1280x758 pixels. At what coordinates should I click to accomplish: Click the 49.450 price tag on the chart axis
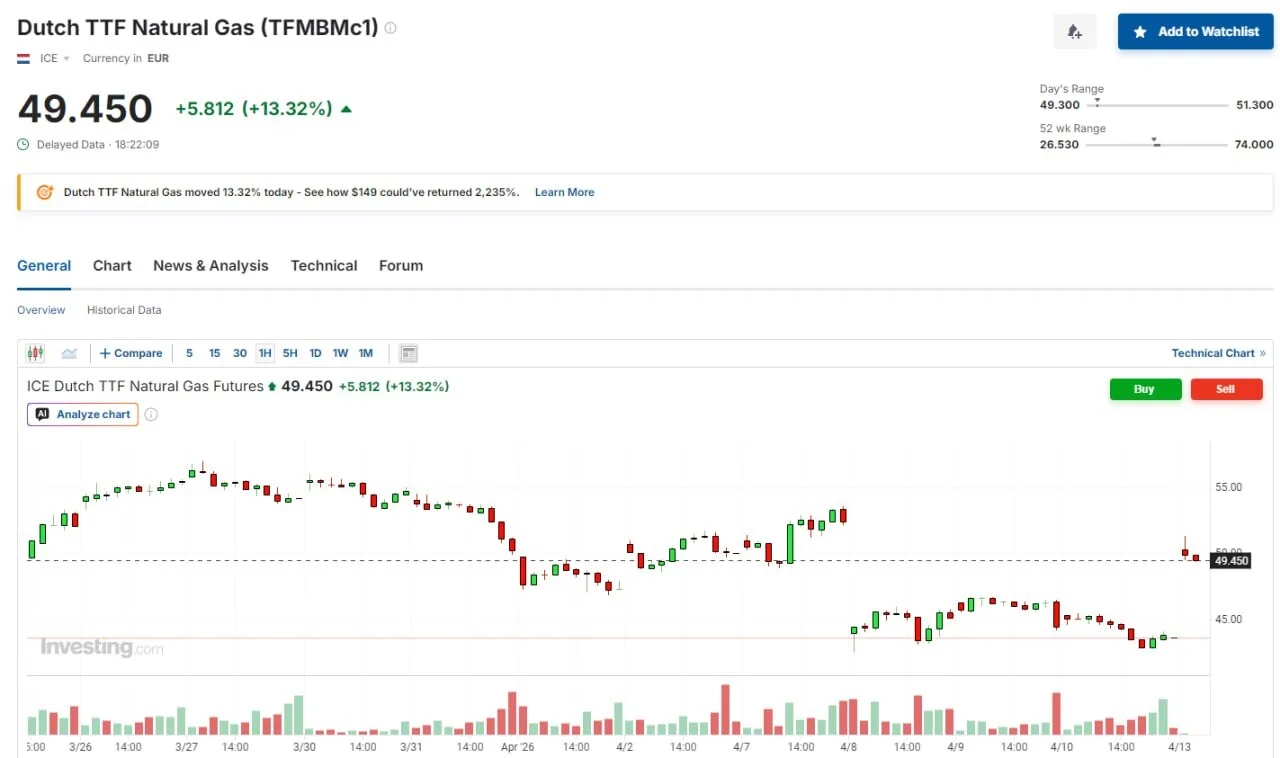pyautogui.click(x=1230, y=561)
